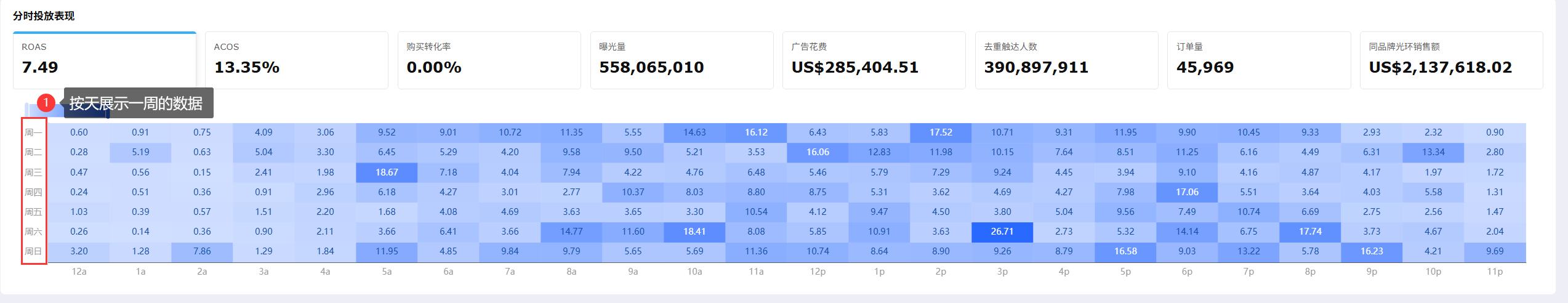This screenshot has width=1568, height=303.
Task: Click the 周日 row label
Action: (33, 251)
